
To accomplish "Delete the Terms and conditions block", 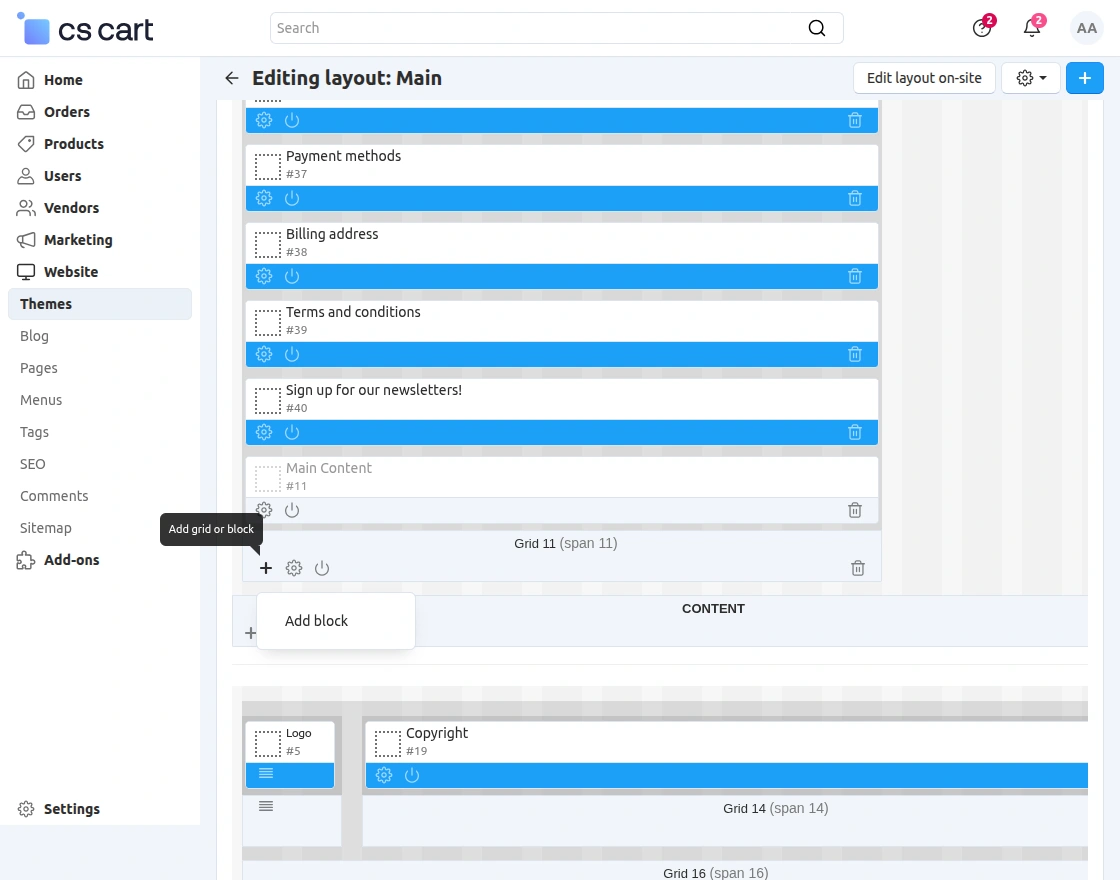I will click(854, 354).
